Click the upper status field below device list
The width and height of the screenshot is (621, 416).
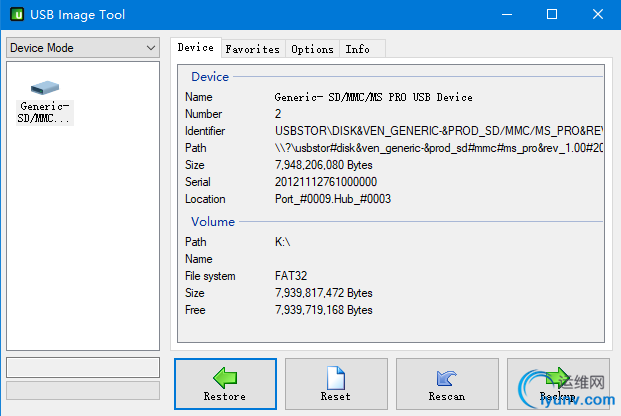tap(83, 367)
